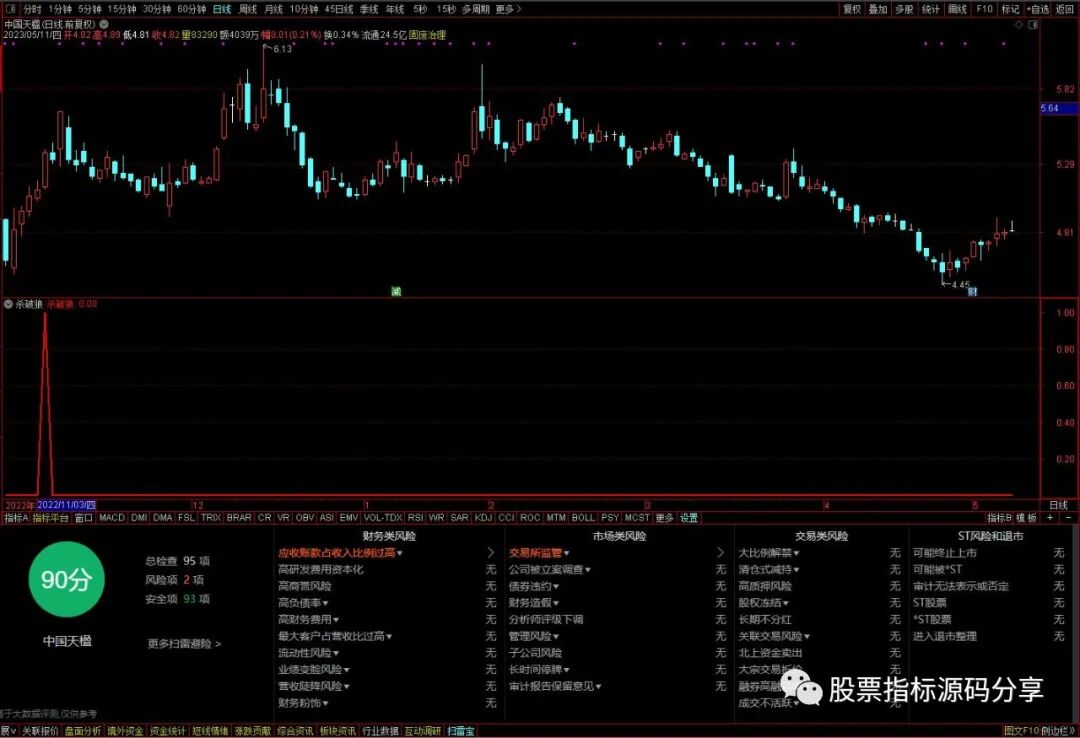Screen dimensions: 1080x738
Task: Open the 统计 statistics button
Action: click(x=931, y=9)
